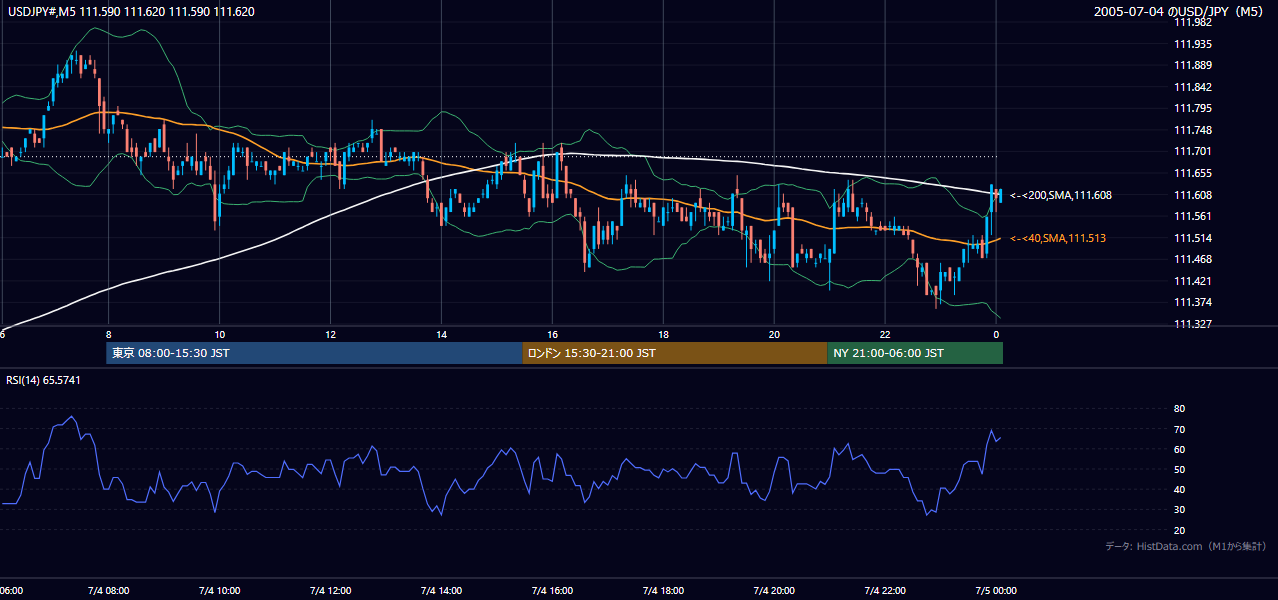Click the bottom date label 7/4 12:00
The width and height of the screenshot is (1278, 600).
(330, 591)
